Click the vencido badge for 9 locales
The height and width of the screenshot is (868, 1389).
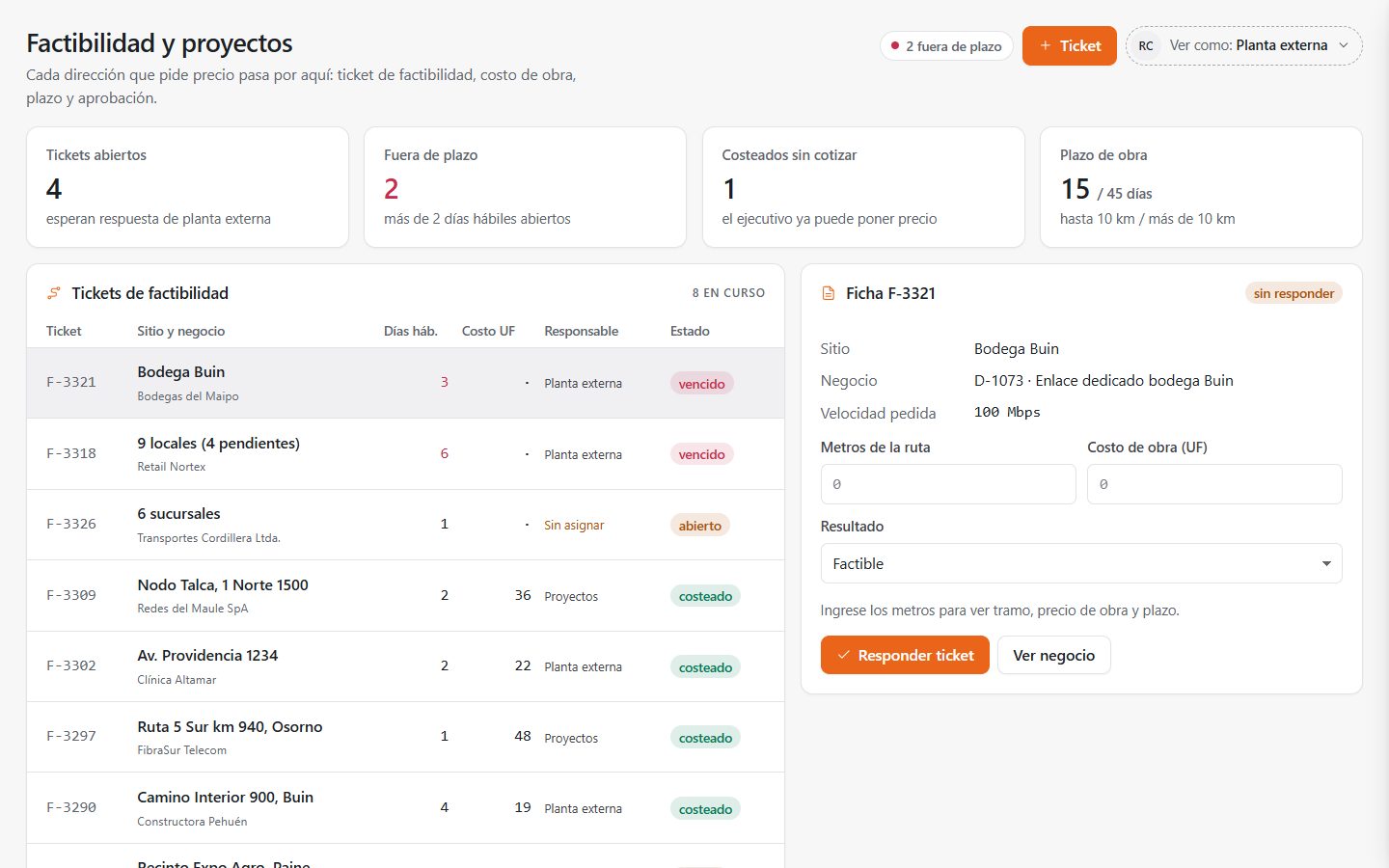point(701,454)
